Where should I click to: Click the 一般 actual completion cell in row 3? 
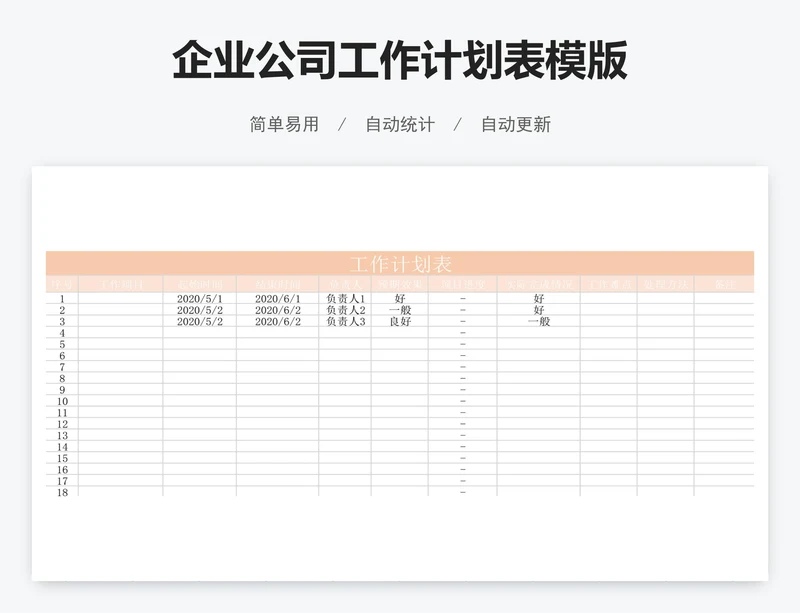(x=538, y=322)
